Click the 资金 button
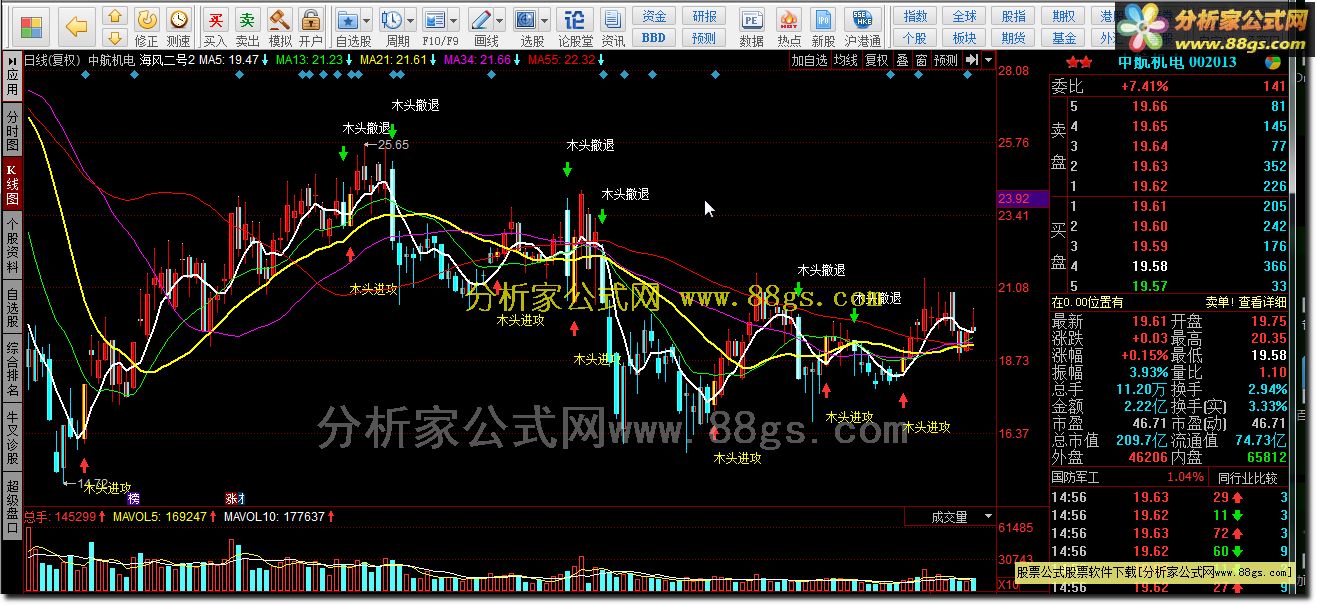 pos(653,16)
